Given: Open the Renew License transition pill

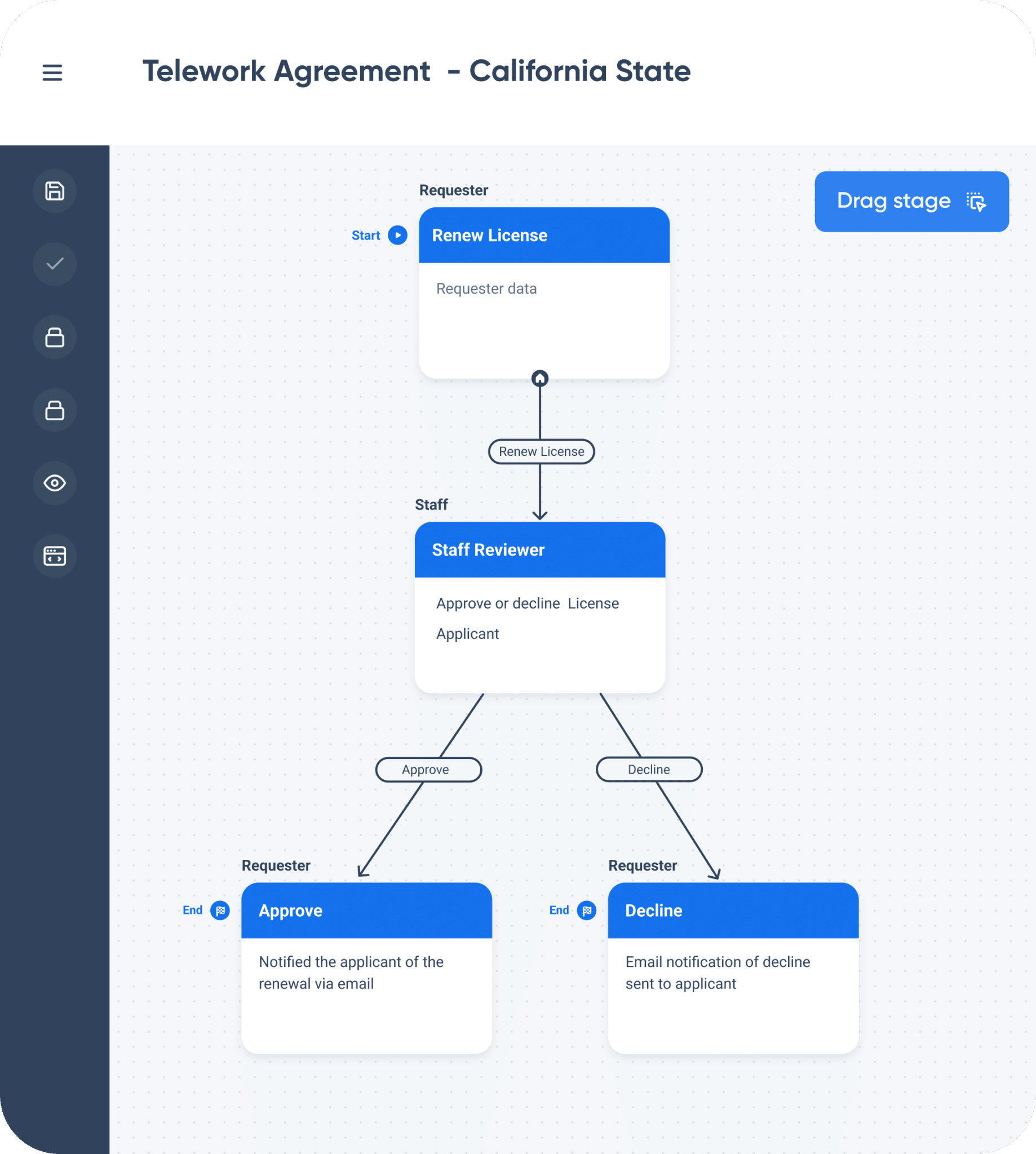Looking at the screenshot, I should click(541, 451).
